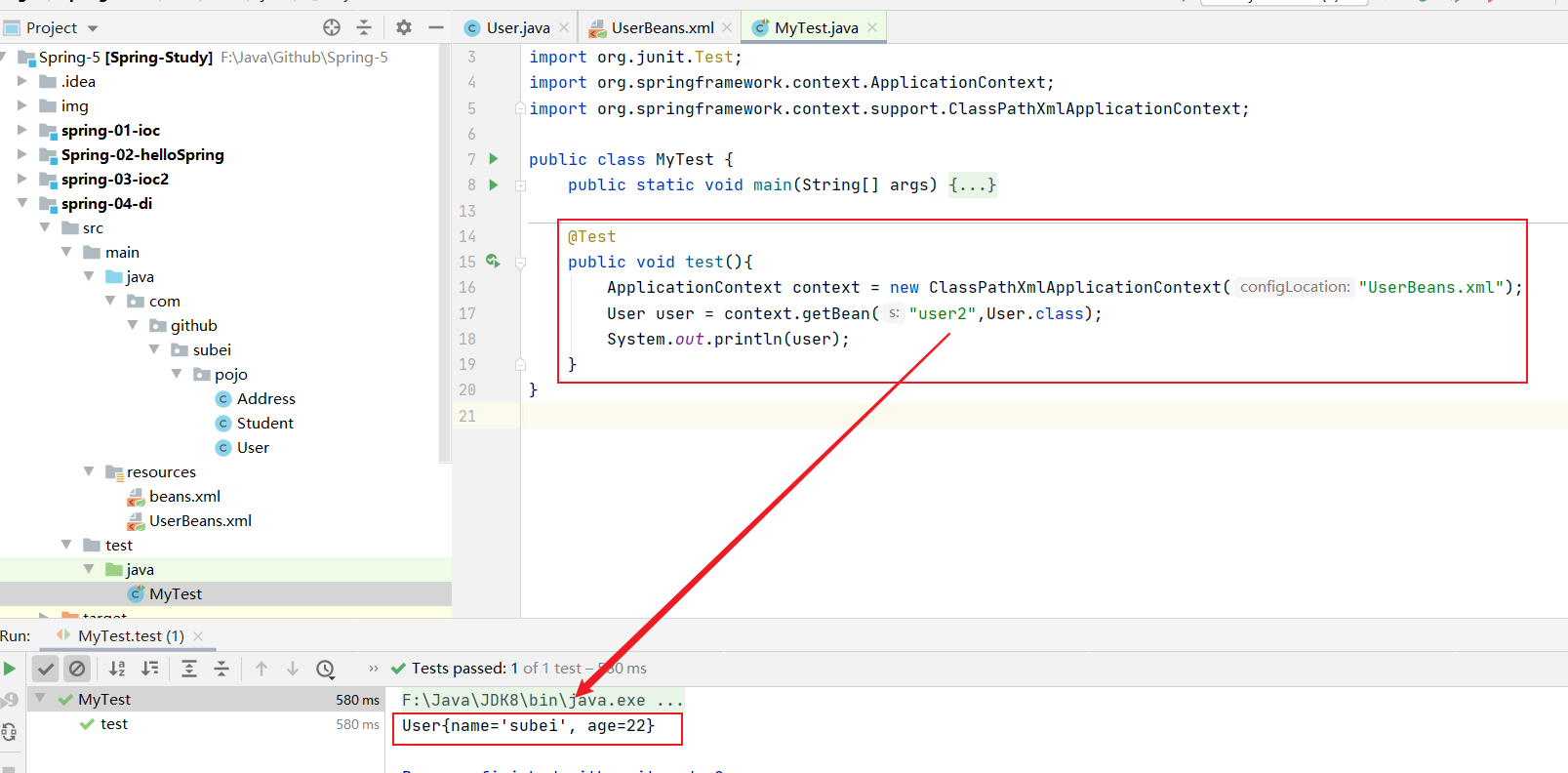
Task: Hide the Project tool window
Action: (x=436, y=27)
